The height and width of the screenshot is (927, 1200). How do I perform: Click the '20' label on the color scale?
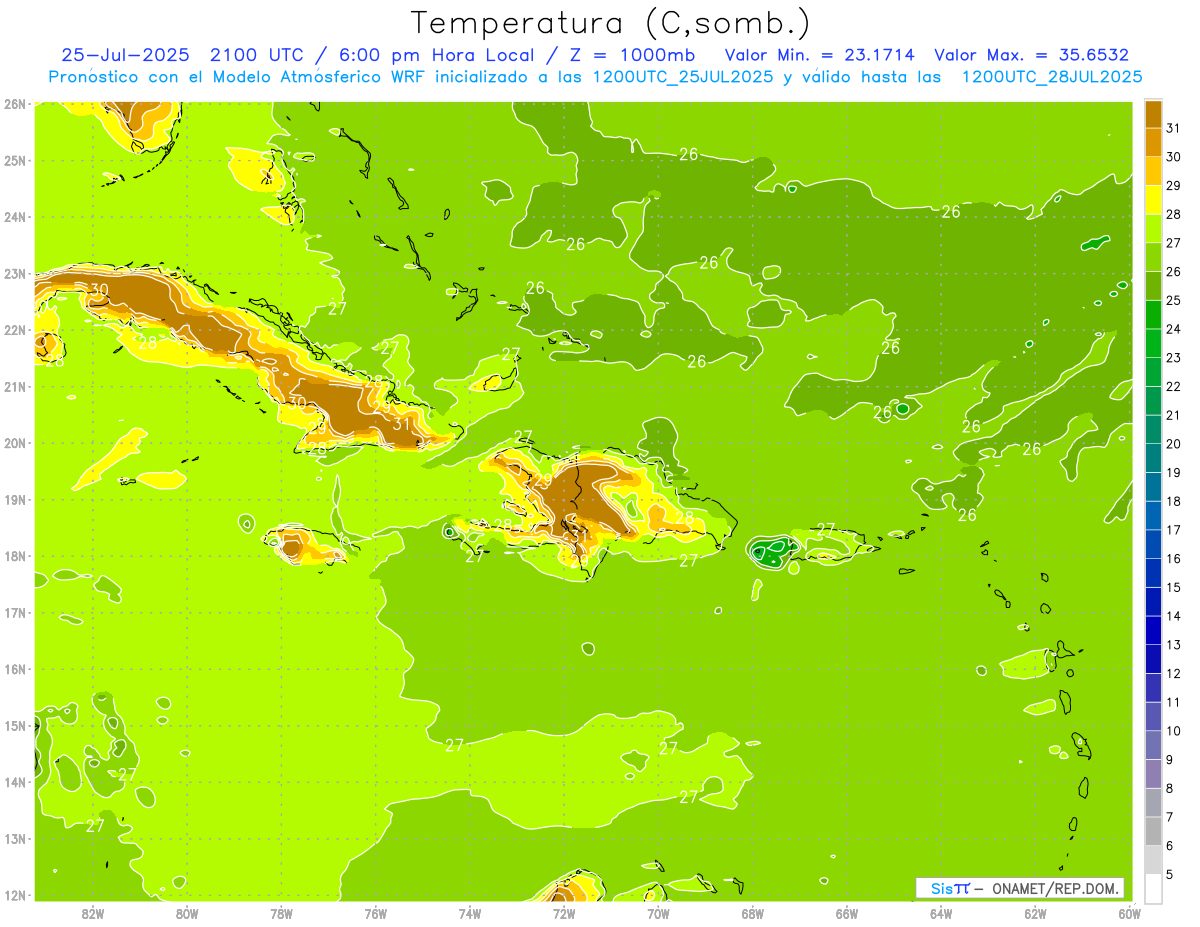tap(1174, 443)
